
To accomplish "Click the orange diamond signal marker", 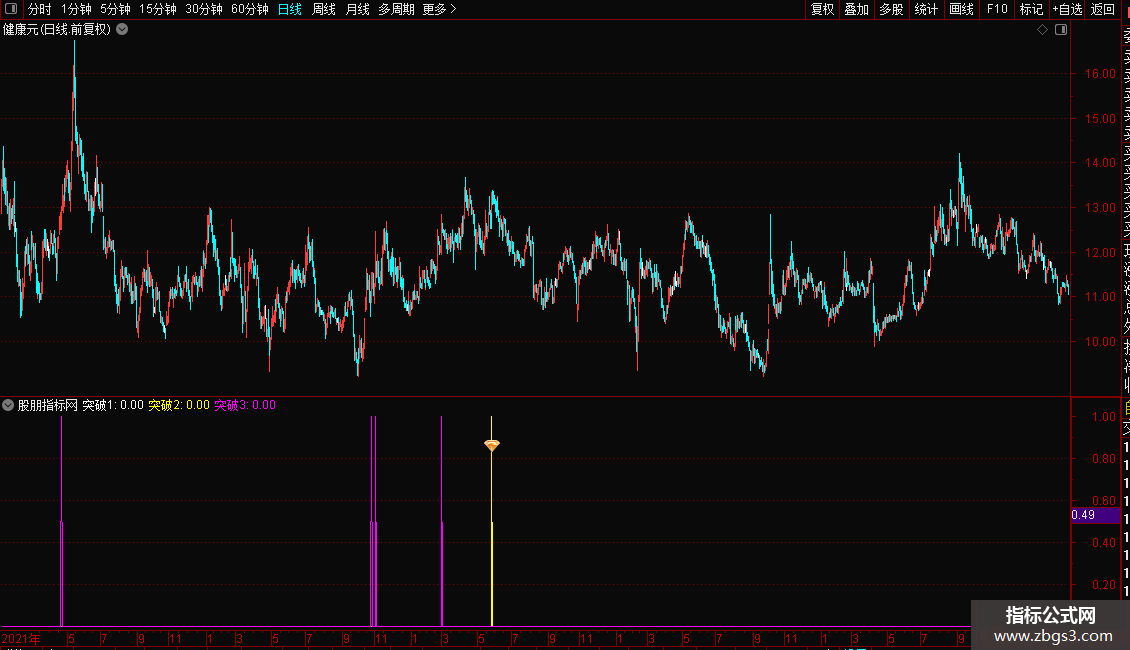I will click(x=491, y=445).
